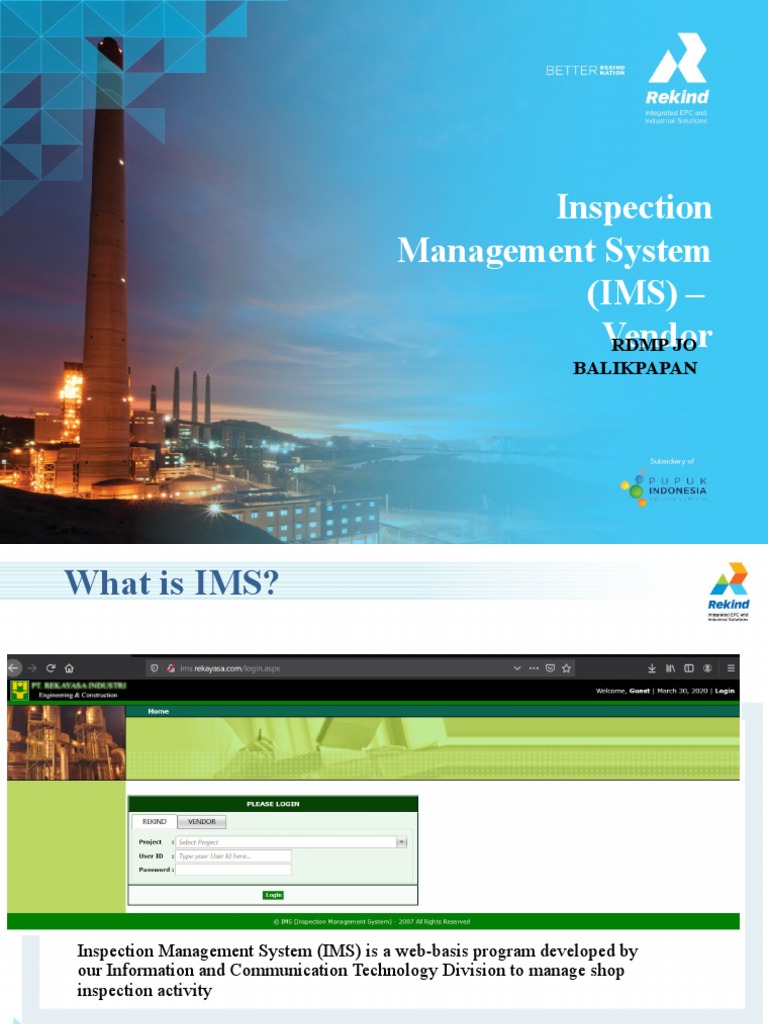Click the IMS description paragraph
Screen dimensions: 768x1024
click(x=357, y=970)
